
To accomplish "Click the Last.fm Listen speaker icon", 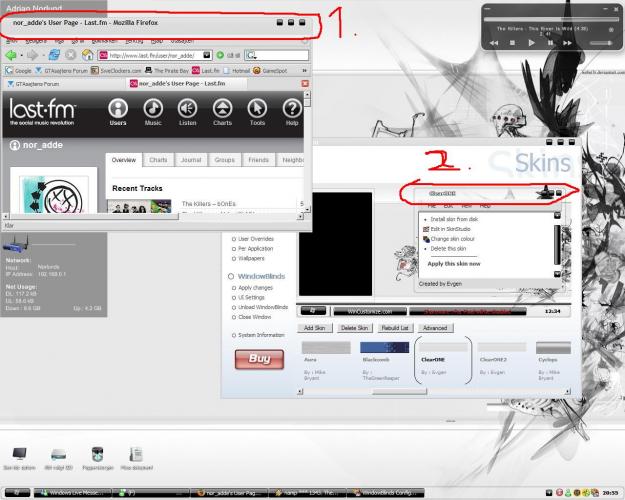I will coord(188,109).
